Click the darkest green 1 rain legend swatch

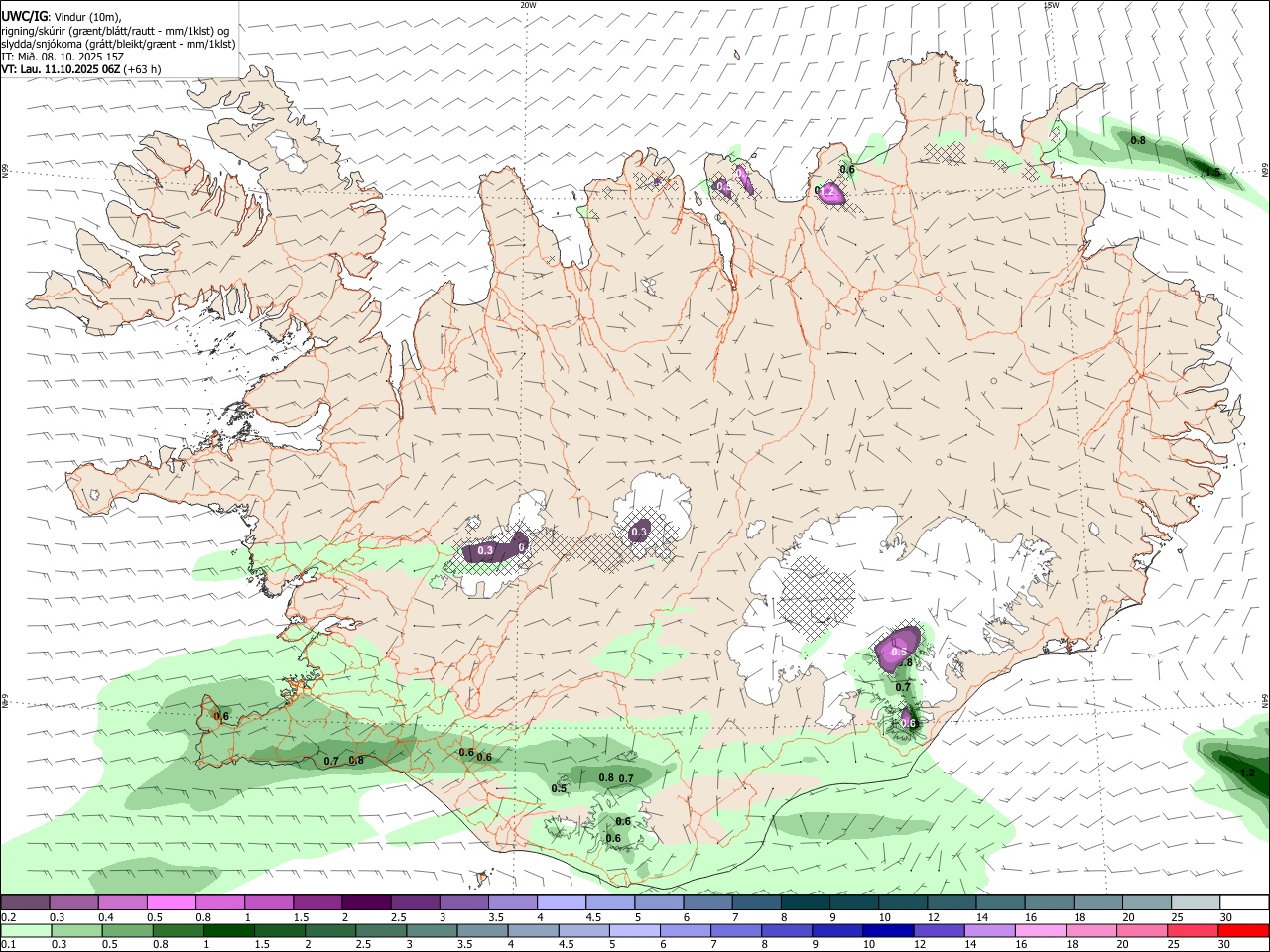pyautogui.click(x=229, y=930)
